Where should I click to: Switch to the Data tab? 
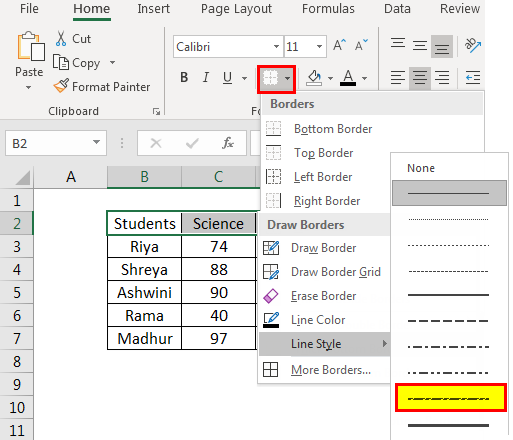pos(397,9)
